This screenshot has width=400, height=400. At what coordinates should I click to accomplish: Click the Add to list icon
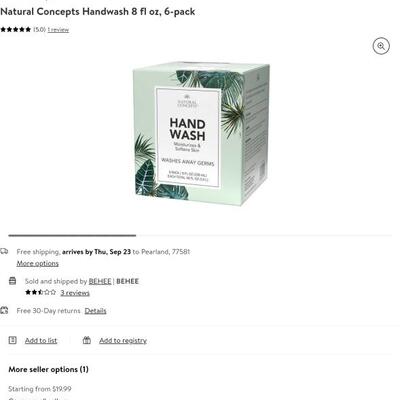pyautogui.click(x=12, y=340)
